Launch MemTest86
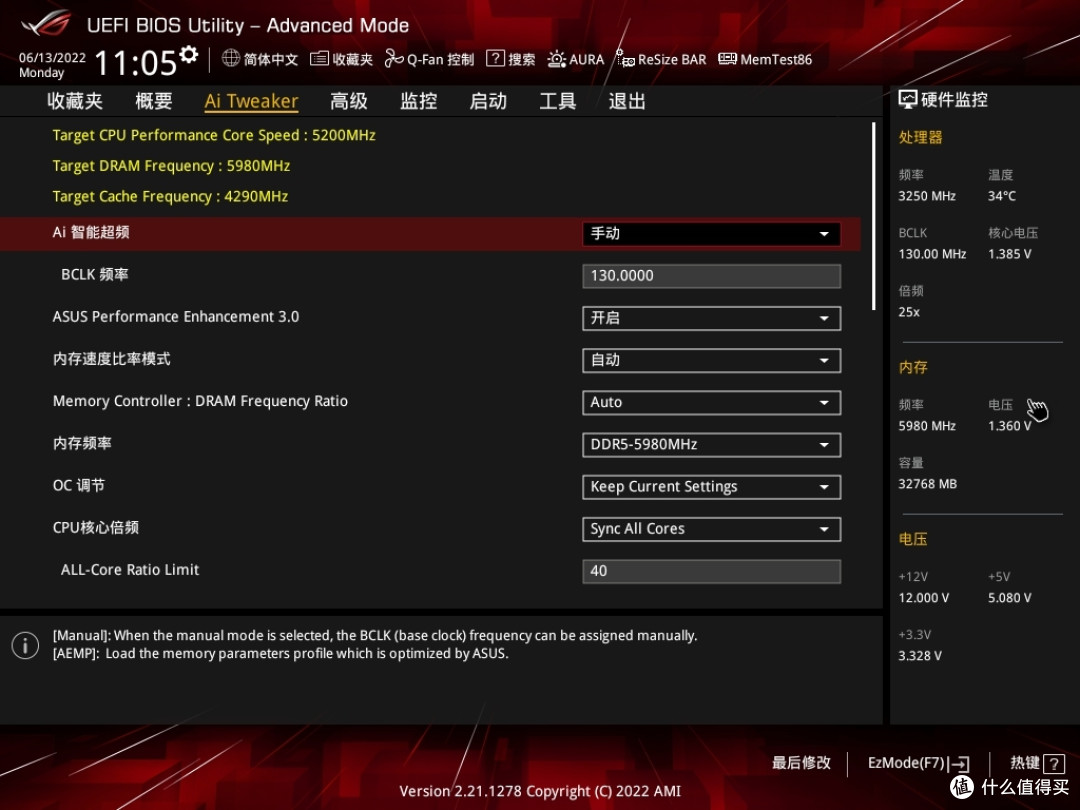Viewport: 1080px width, 810px height. [765, 59]
